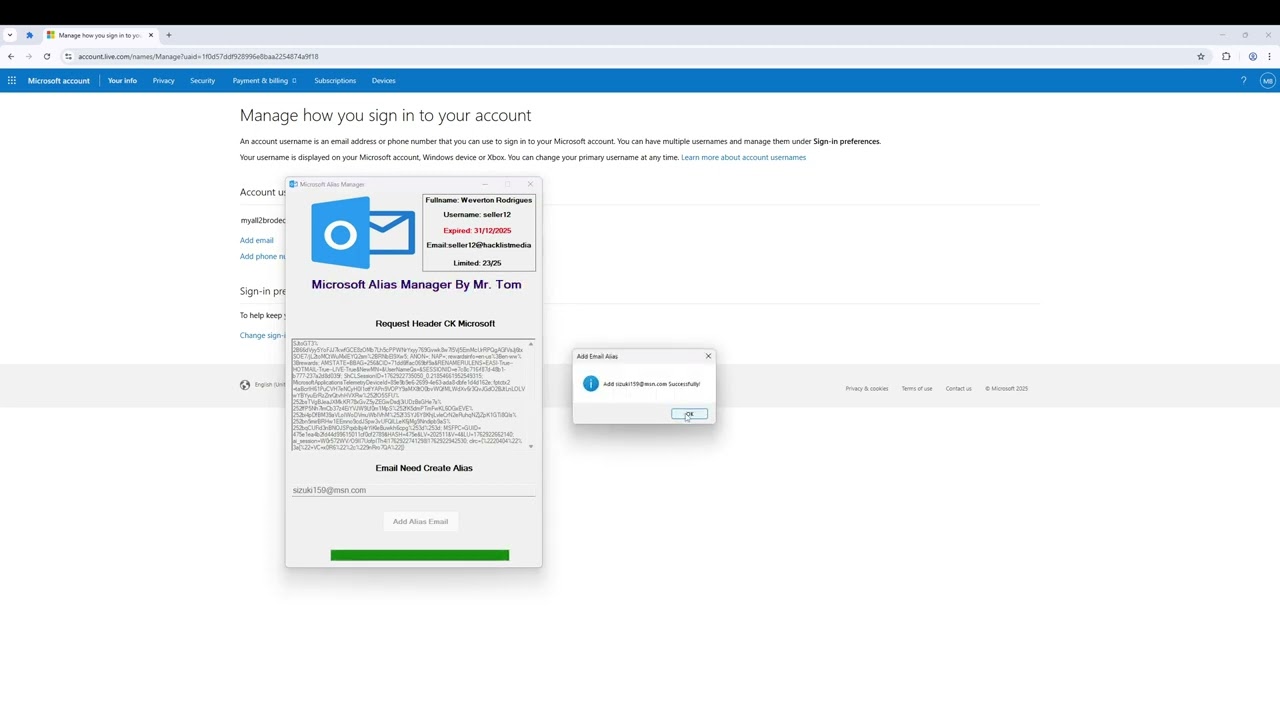Select the pinned extension tab
The height and width of the screenshot is (720, 1280).
[x=29, y=35]
